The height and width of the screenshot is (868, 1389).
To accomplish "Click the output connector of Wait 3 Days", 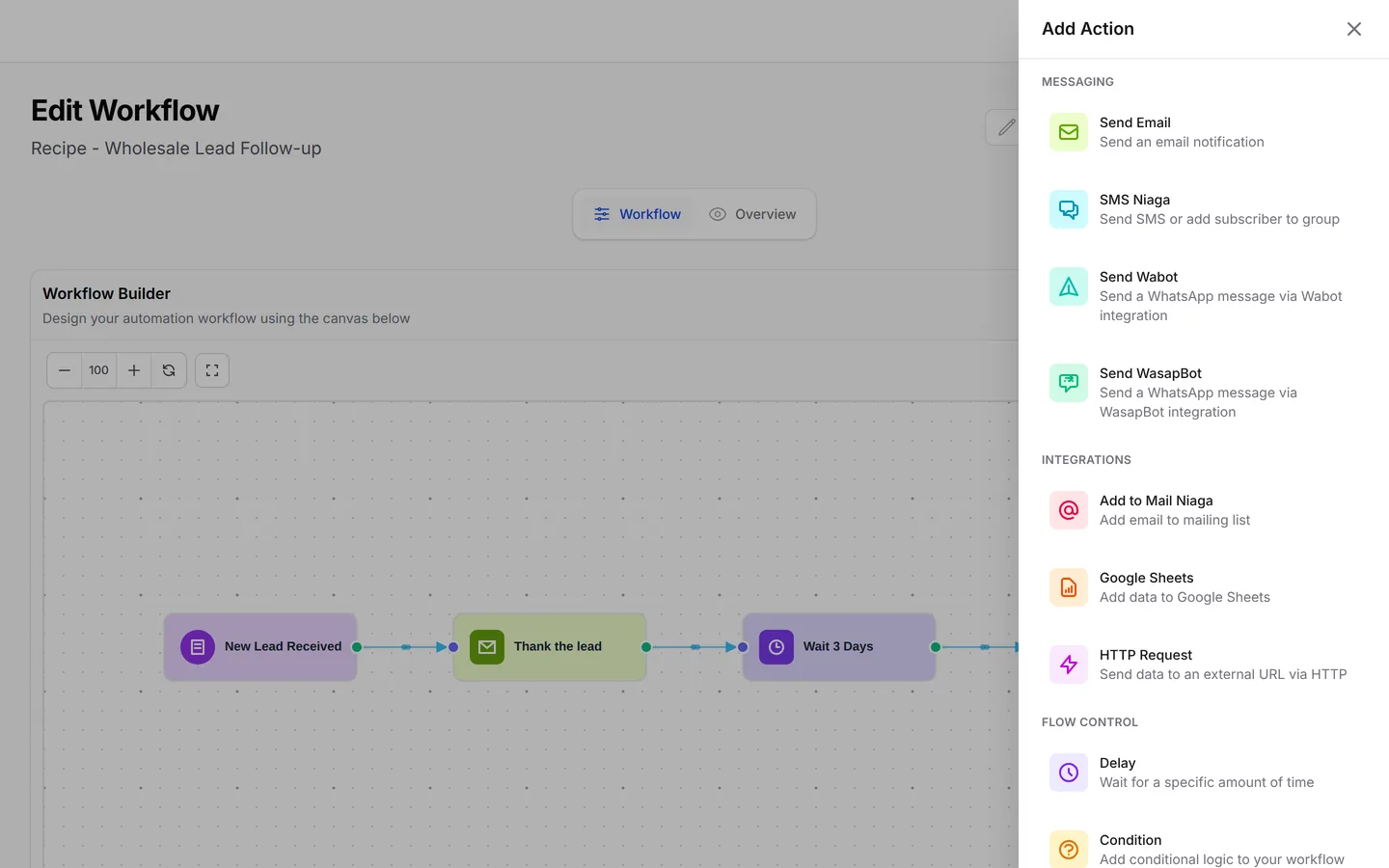I will tap(936, 647).
